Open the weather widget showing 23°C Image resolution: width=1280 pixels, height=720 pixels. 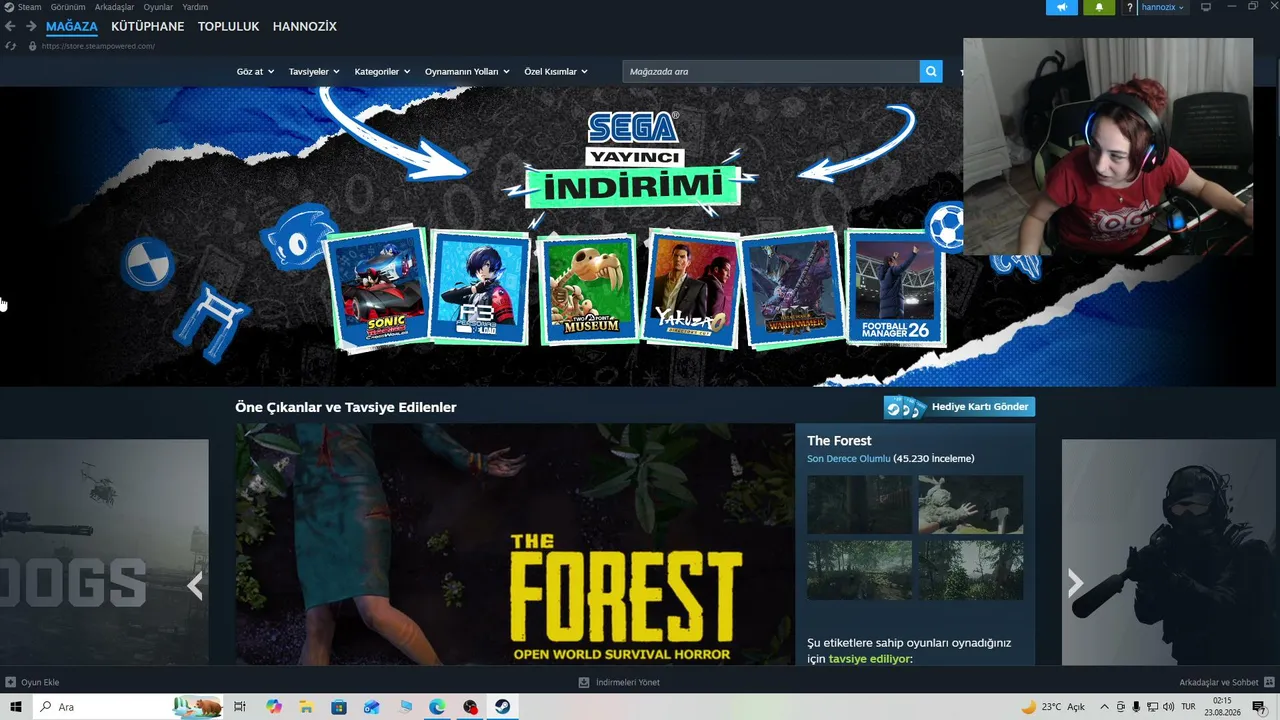tap(1053, 707)
